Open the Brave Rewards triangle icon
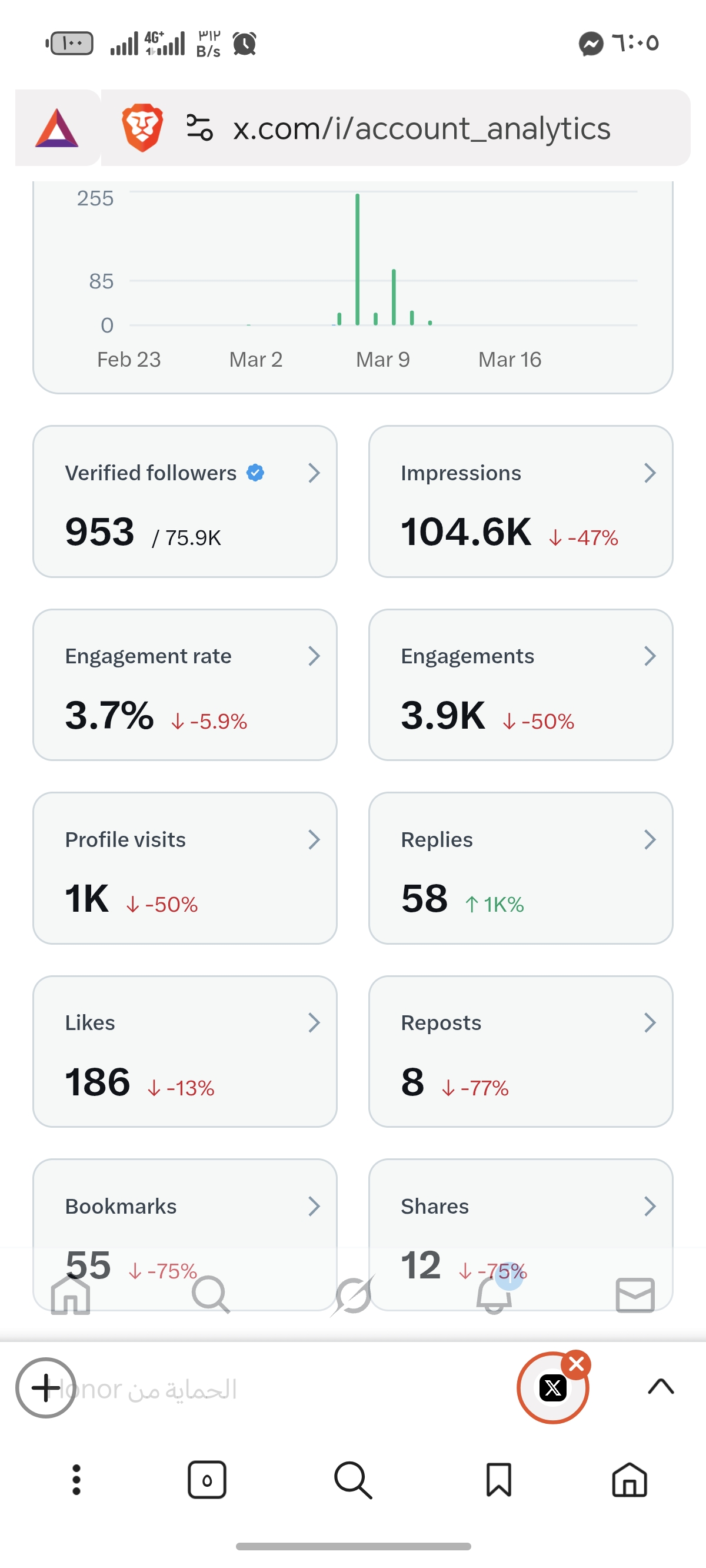 pos(56,128)
